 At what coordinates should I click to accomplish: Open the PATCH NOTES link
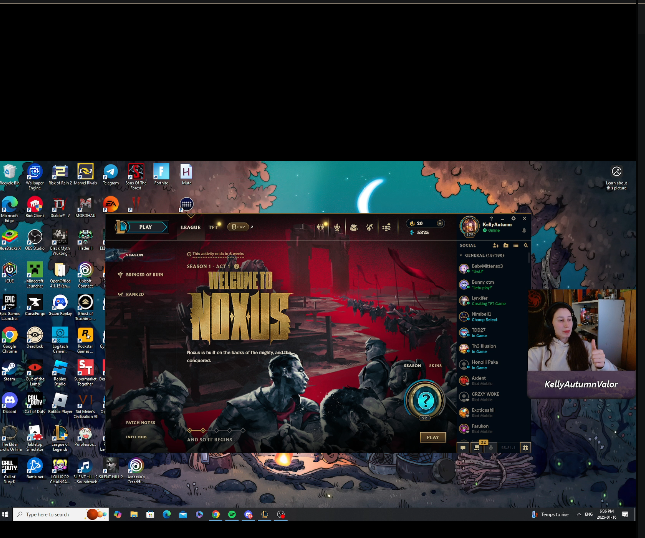pos(140,422)
